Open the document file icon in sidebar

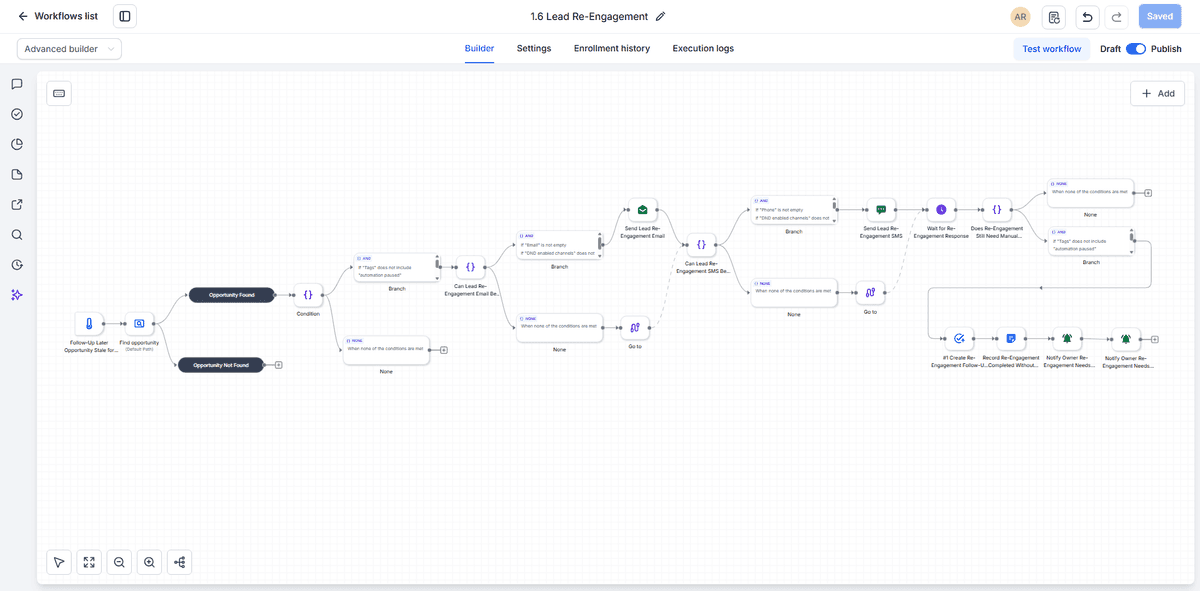pos(17,175)
